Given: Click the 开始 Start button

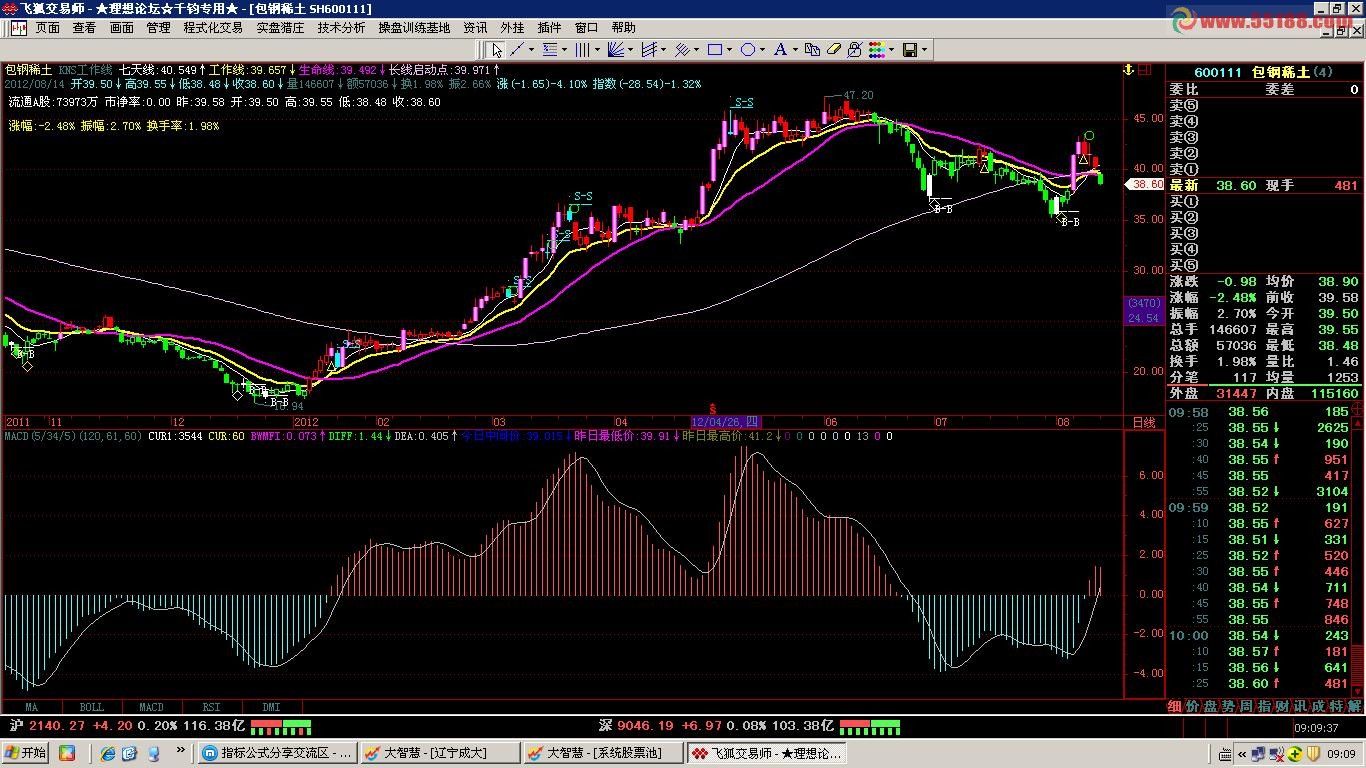Looking at the screenshot, I should (x=25, y=752).
